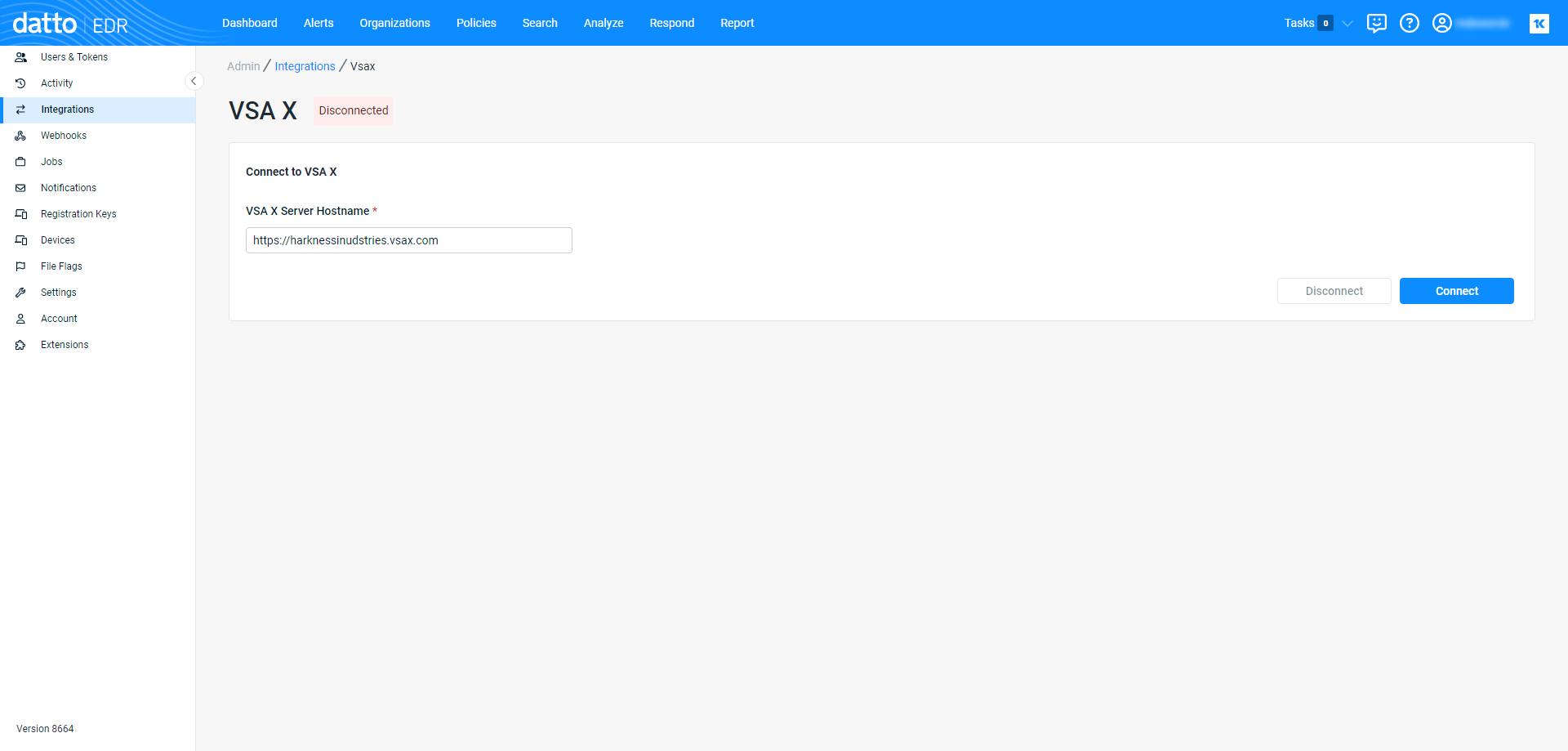Click the Disconnected status badge
Screen dimensions: 1568x751
pyautogui.click(x=354, y=110)
